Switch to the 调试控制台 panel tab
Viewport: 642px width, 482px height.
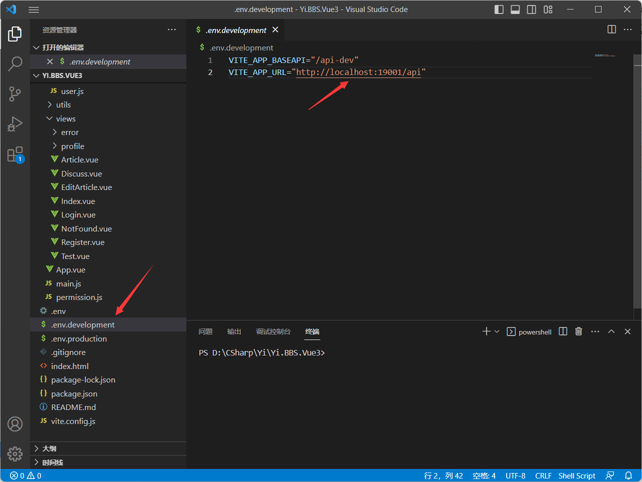click(x=272, y=331)
